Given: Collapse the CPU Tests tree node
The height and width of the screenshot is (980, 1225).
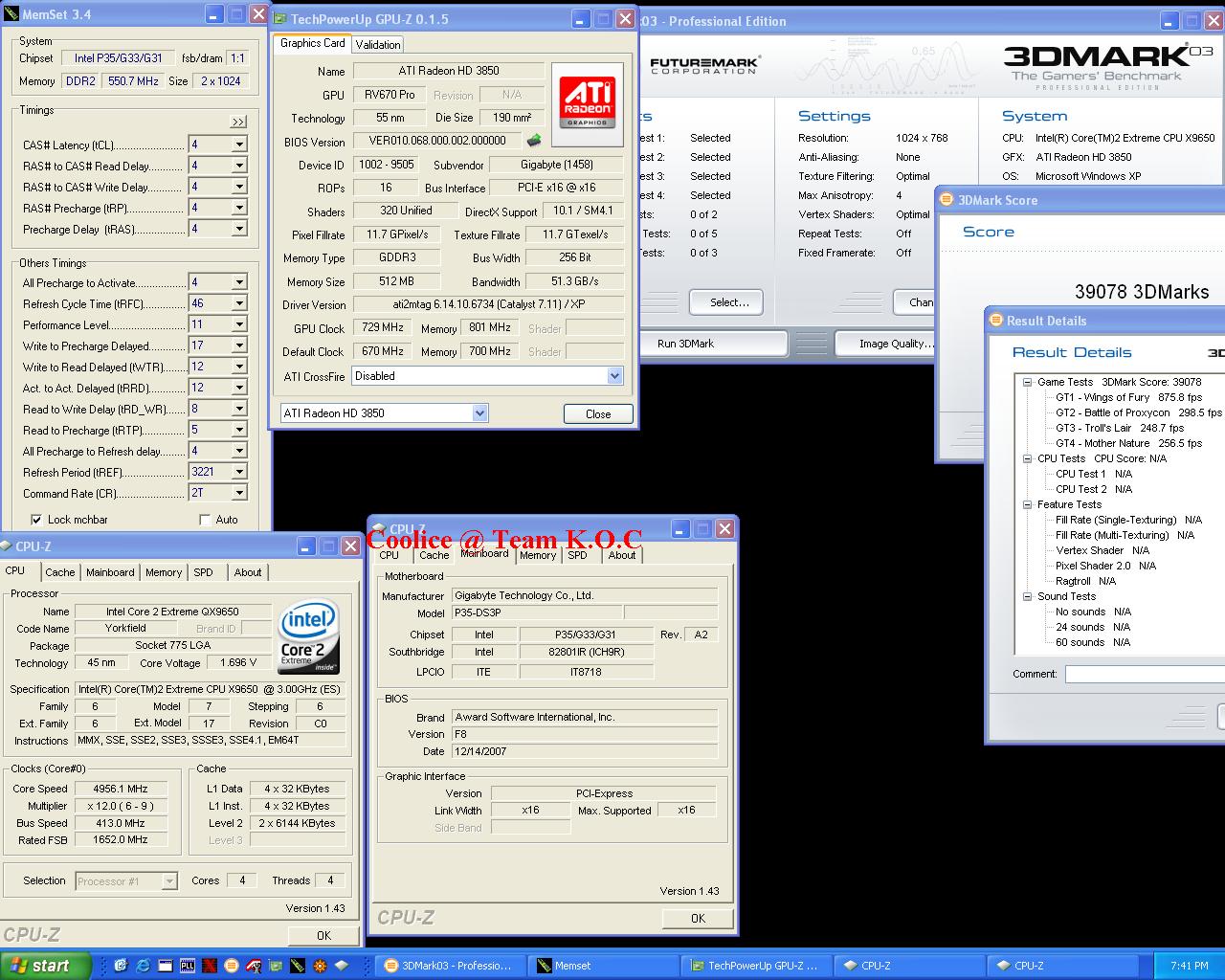Looking at the screenshot, I should click(1027, 458).
